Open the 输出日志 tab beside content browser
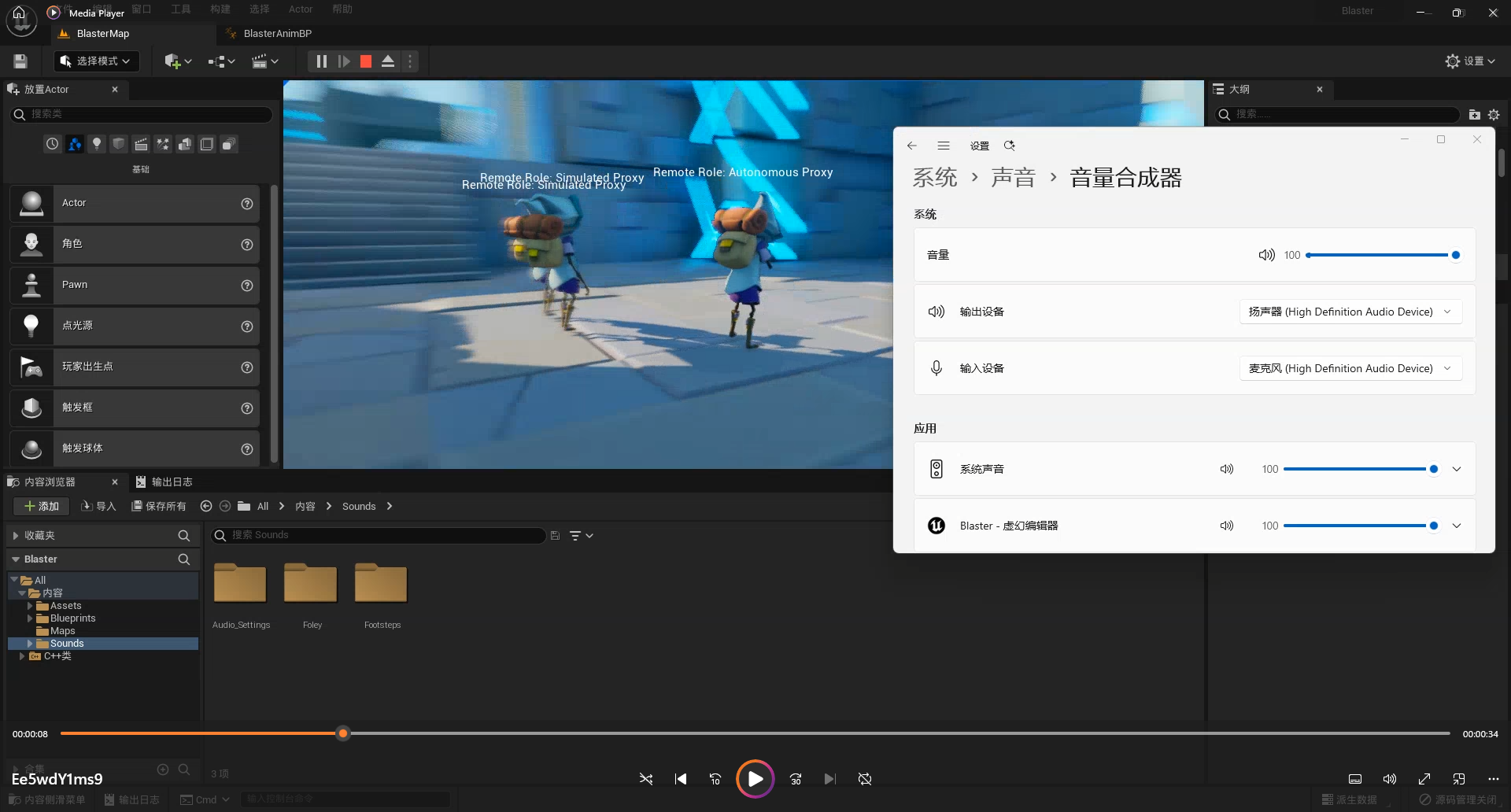Screen dimensions: 1511x812 click(164, 482)
